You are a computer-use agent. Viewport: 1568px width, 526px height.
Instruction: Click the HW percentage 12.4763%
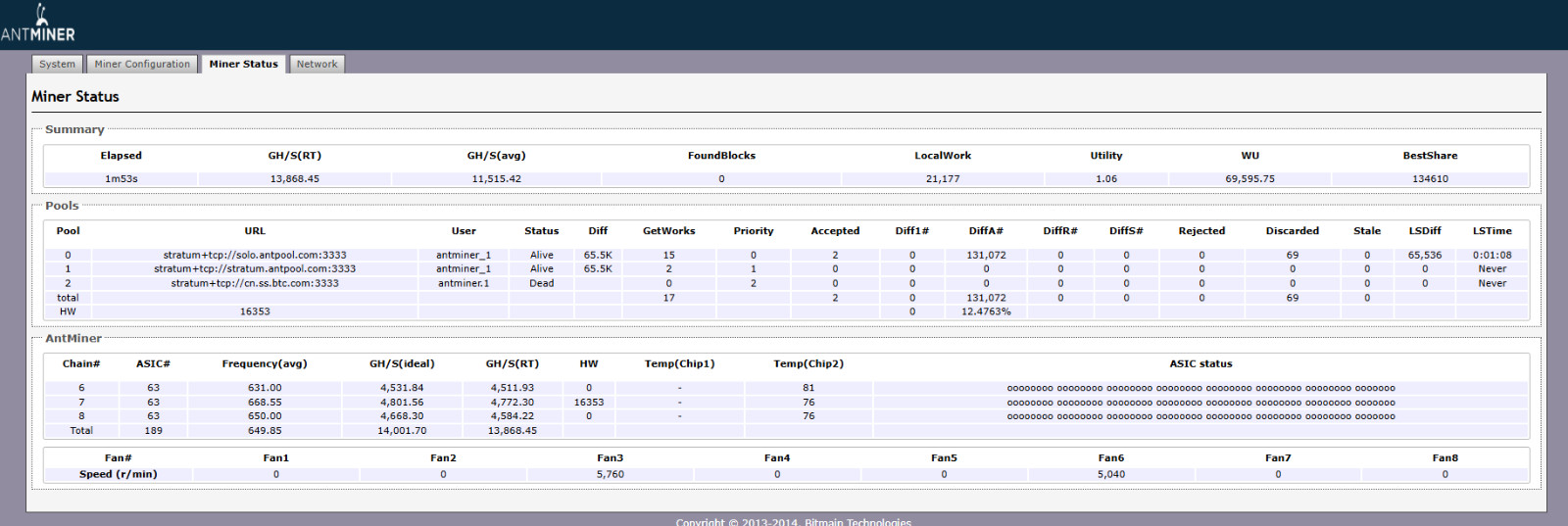[x=986, y=311]
